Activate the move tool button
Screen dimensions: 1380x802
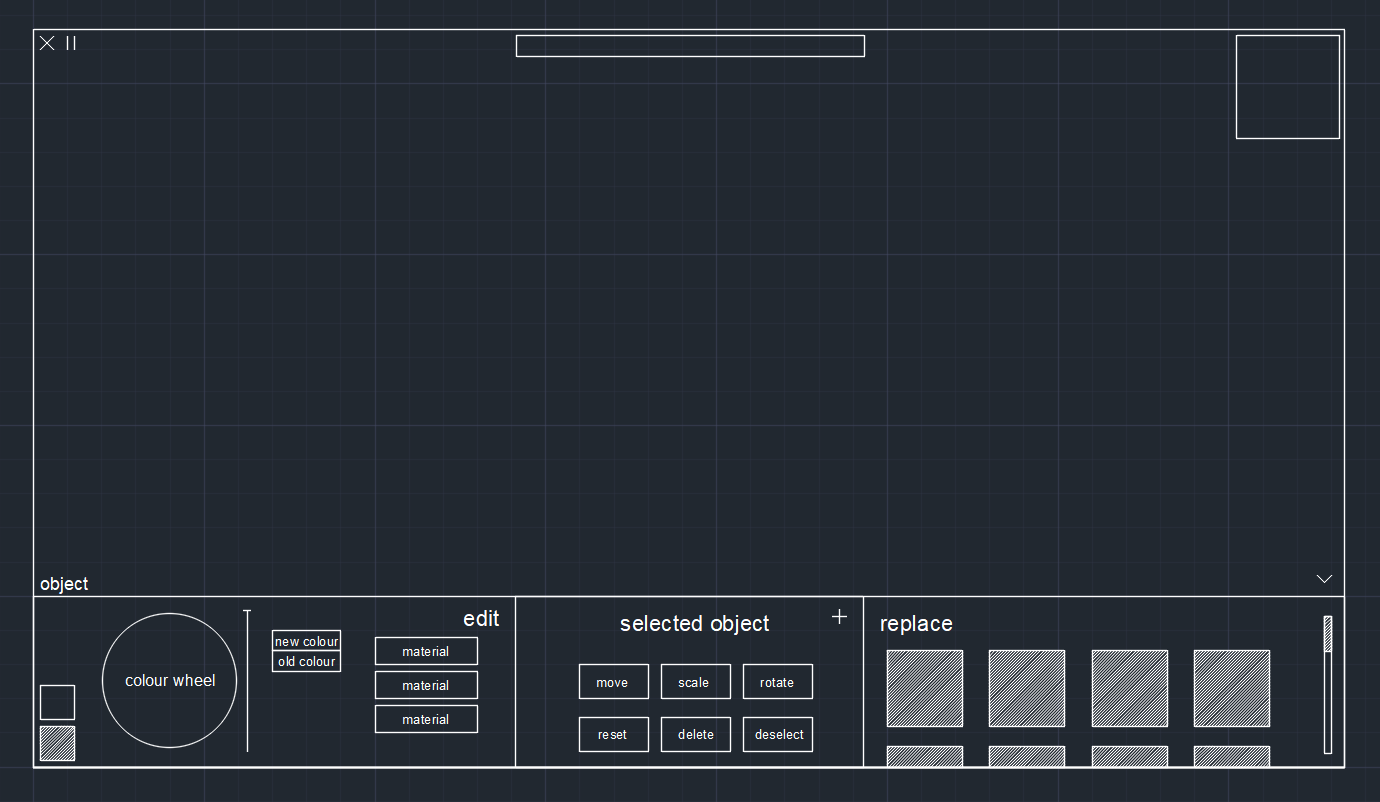click(613, 682)
